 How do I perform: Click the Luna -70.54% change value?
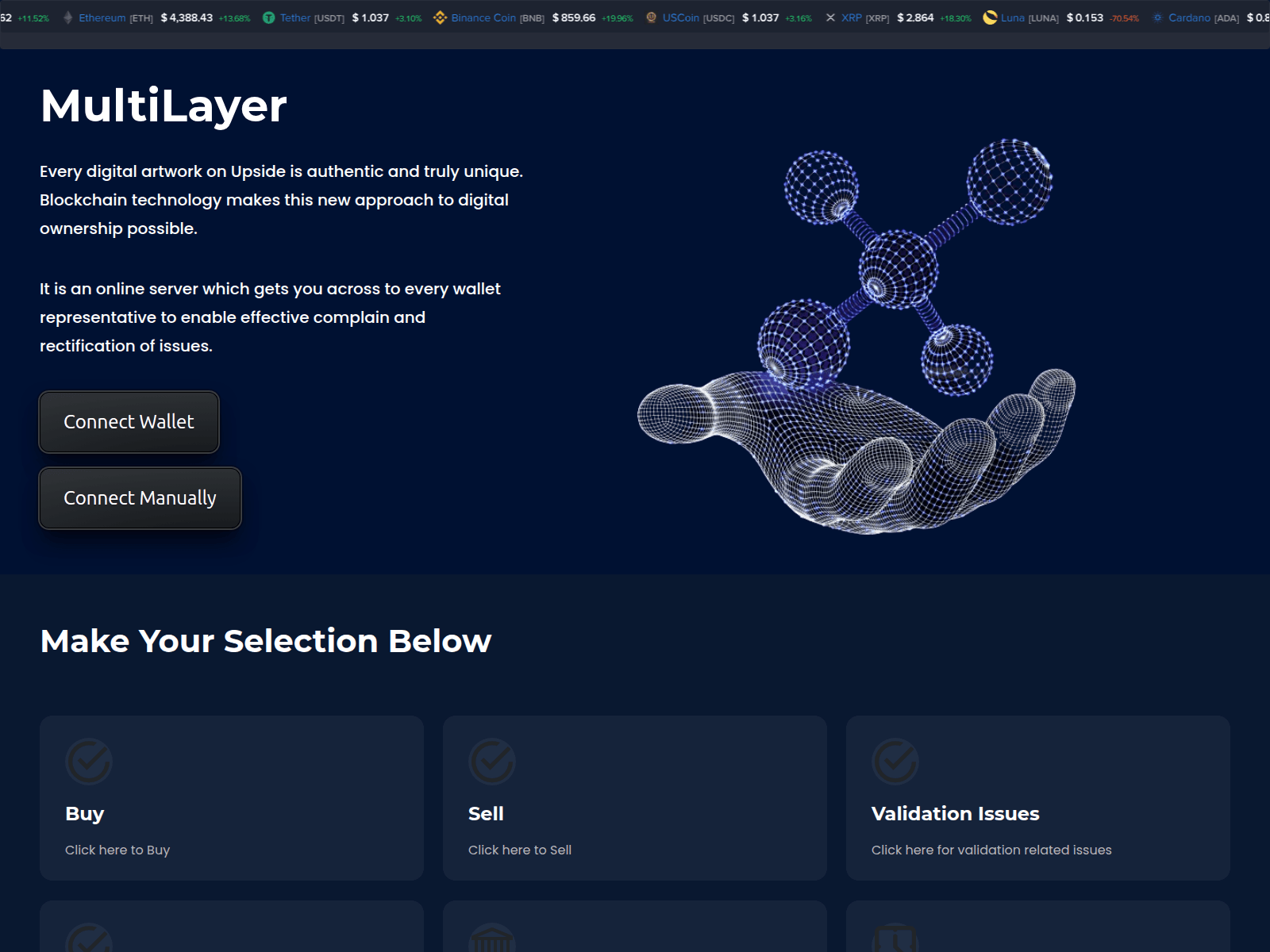pos(1124,18)
